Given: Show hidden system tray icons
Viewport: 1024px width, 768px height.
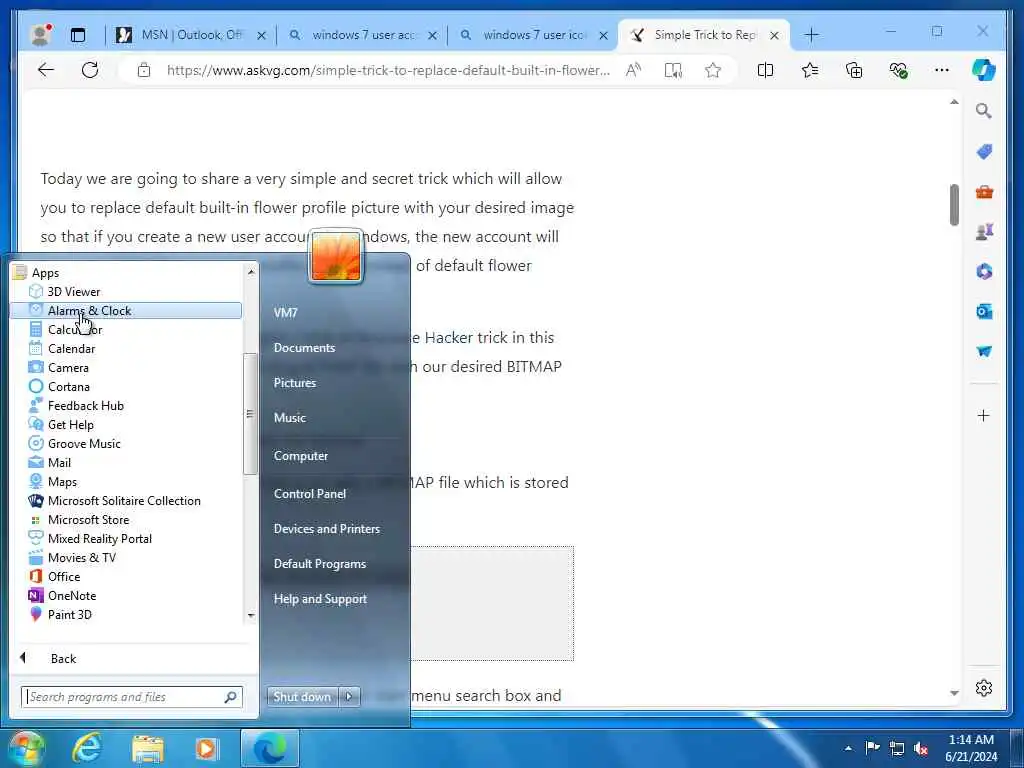Looking at the screenshot, I should click(x=848, y=748).
